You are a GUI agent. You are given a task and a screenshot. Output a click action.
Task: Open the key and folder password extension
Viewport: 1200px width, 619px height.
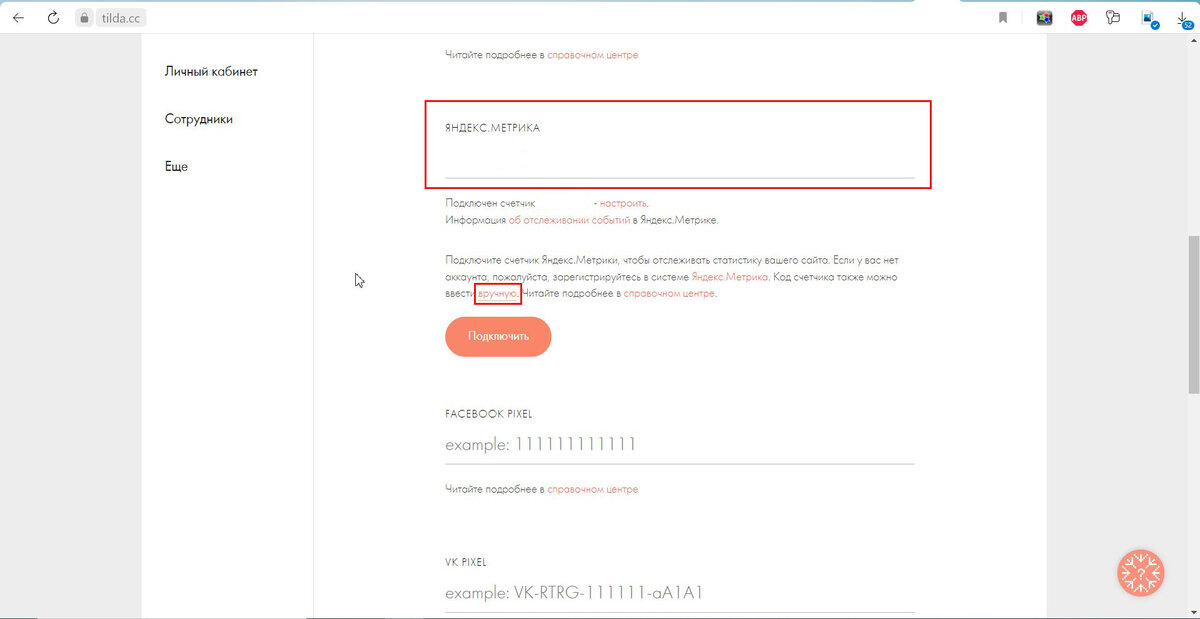point(1112,18)
